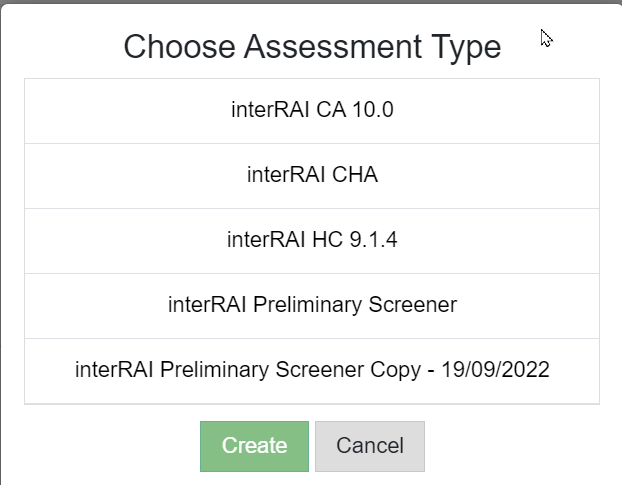Image resolution: width=622 pixels, height=485 pixels.
Task: Highlight the first assessment type row
Action: (x=312, y=110)
